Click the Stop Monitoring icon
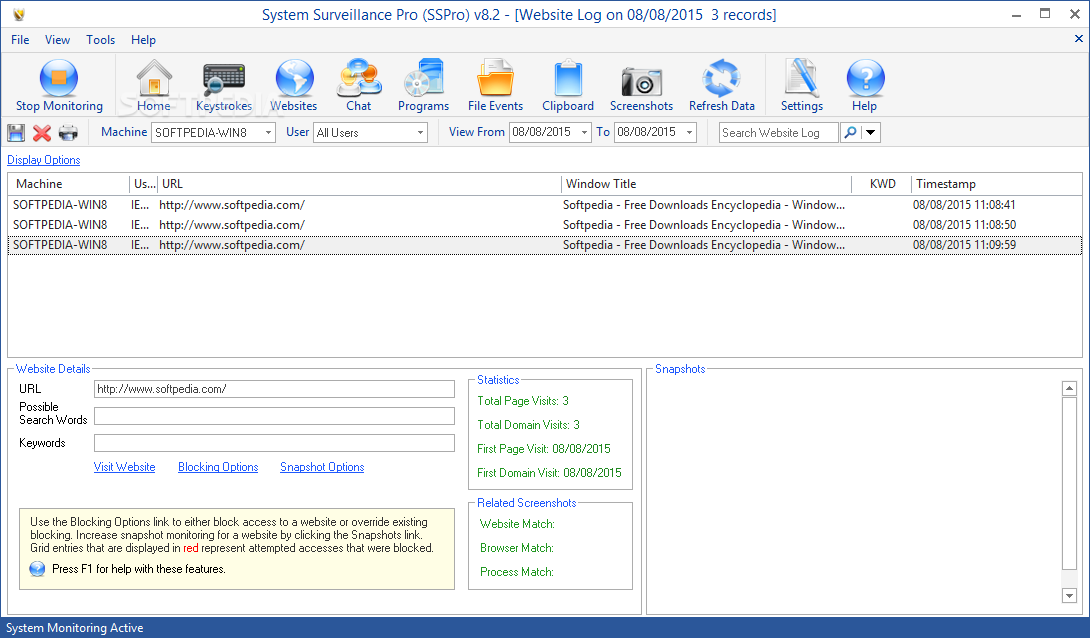The width and height of the screenshot is (1090, 638). click(59, 78)
